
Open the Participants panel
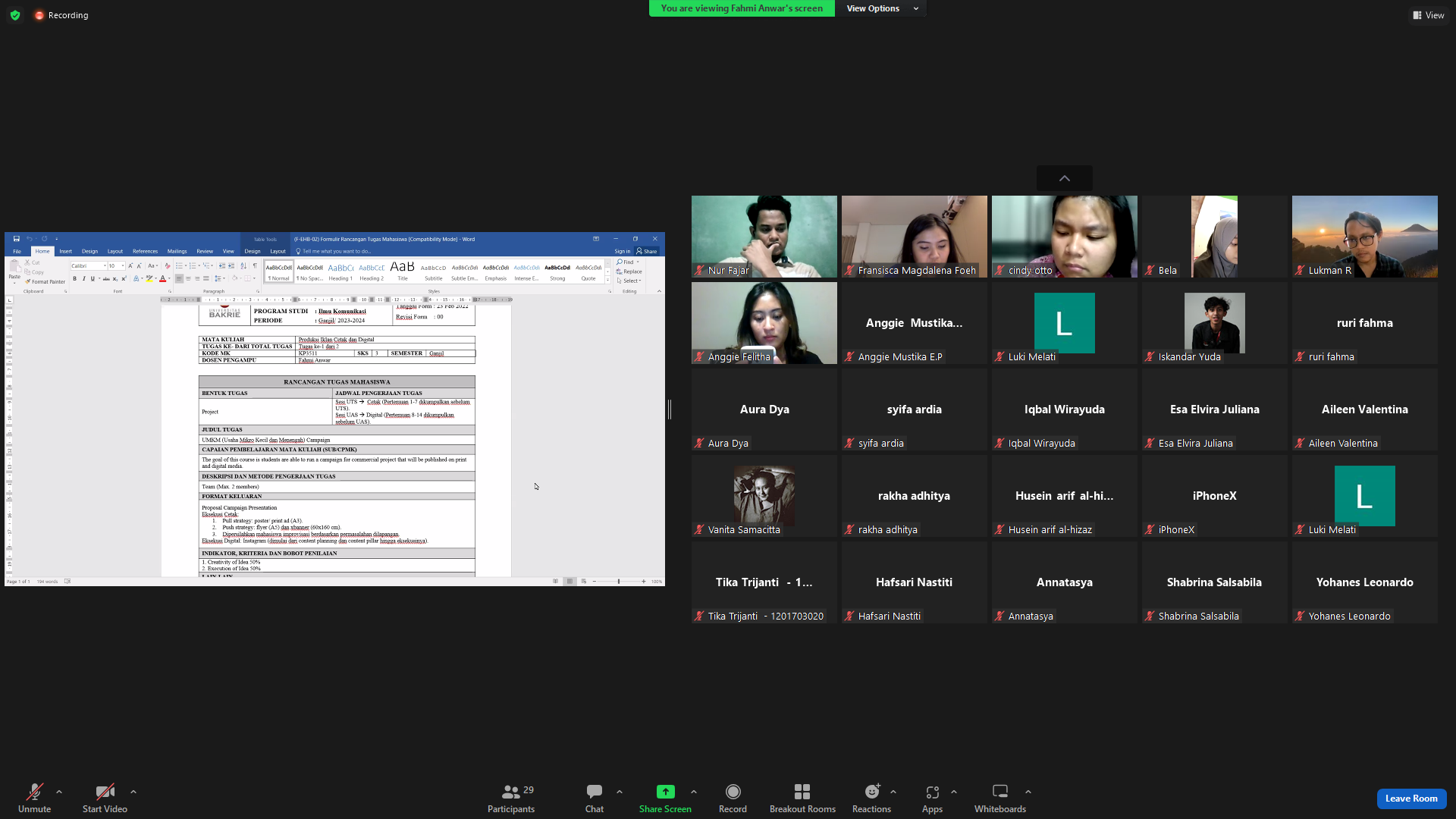tap(511, 799)
